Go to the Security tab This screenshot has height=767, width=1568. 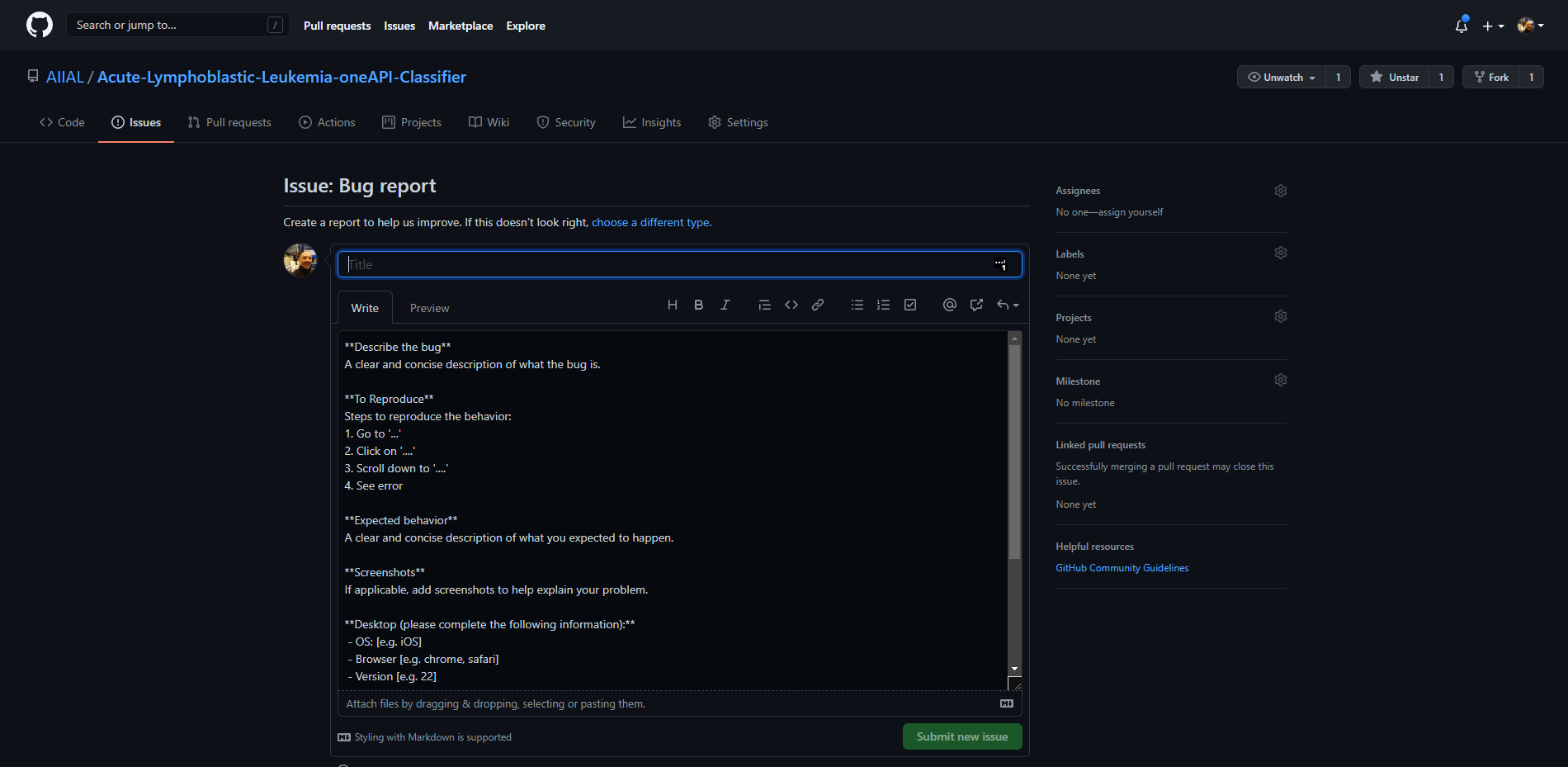coord(566,122)
